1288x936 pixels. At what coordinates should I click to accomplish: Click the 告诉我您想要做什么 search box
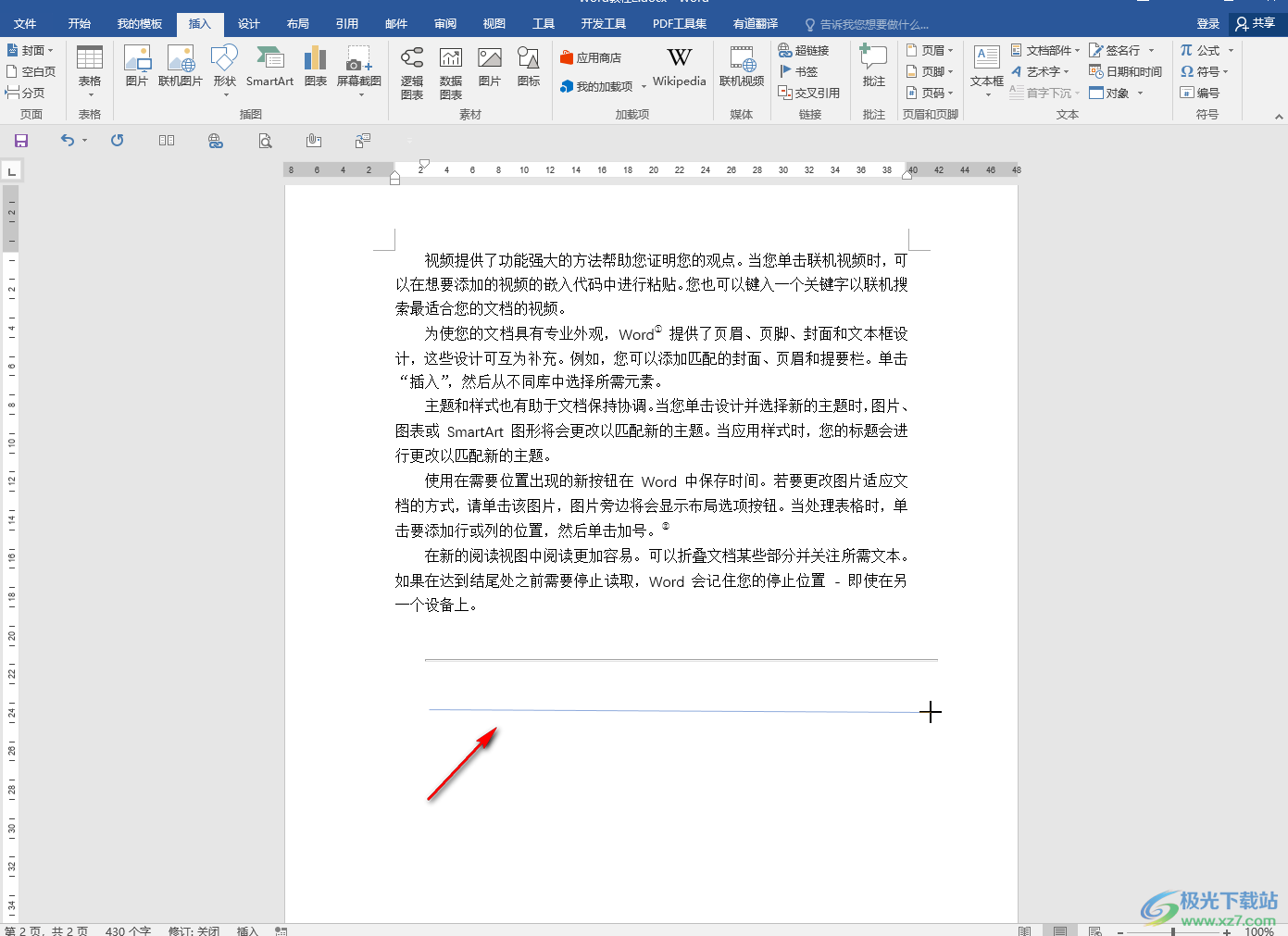(867, 25)
